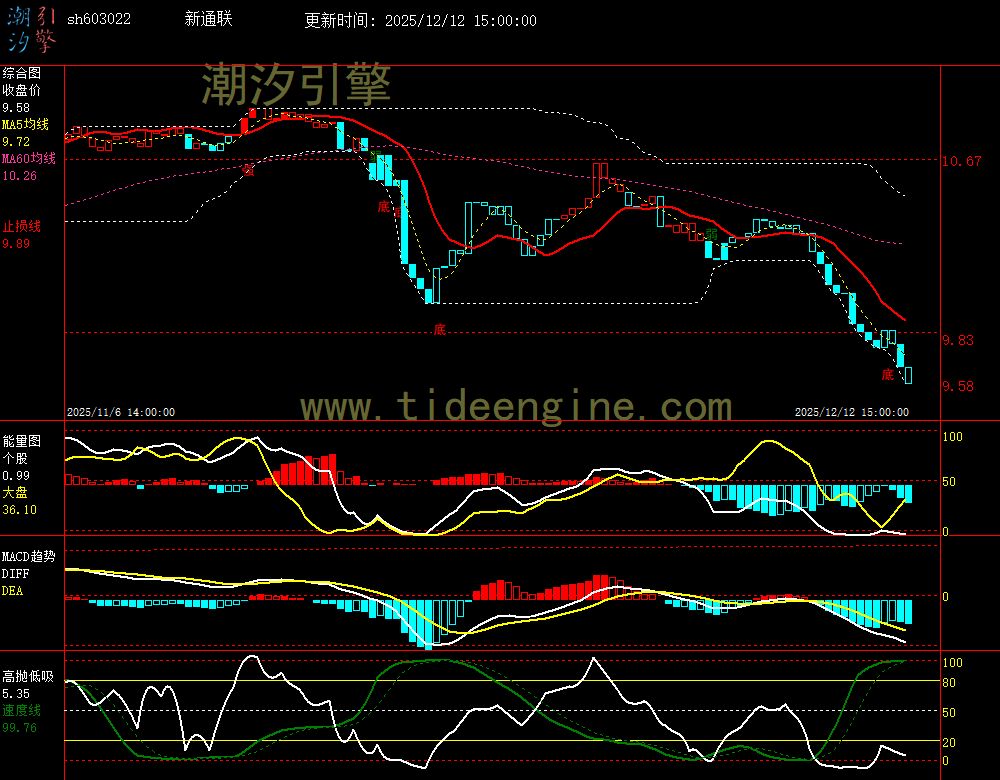Select the 止损线 legend label
1000x780 pixels.
click(21, 226)
